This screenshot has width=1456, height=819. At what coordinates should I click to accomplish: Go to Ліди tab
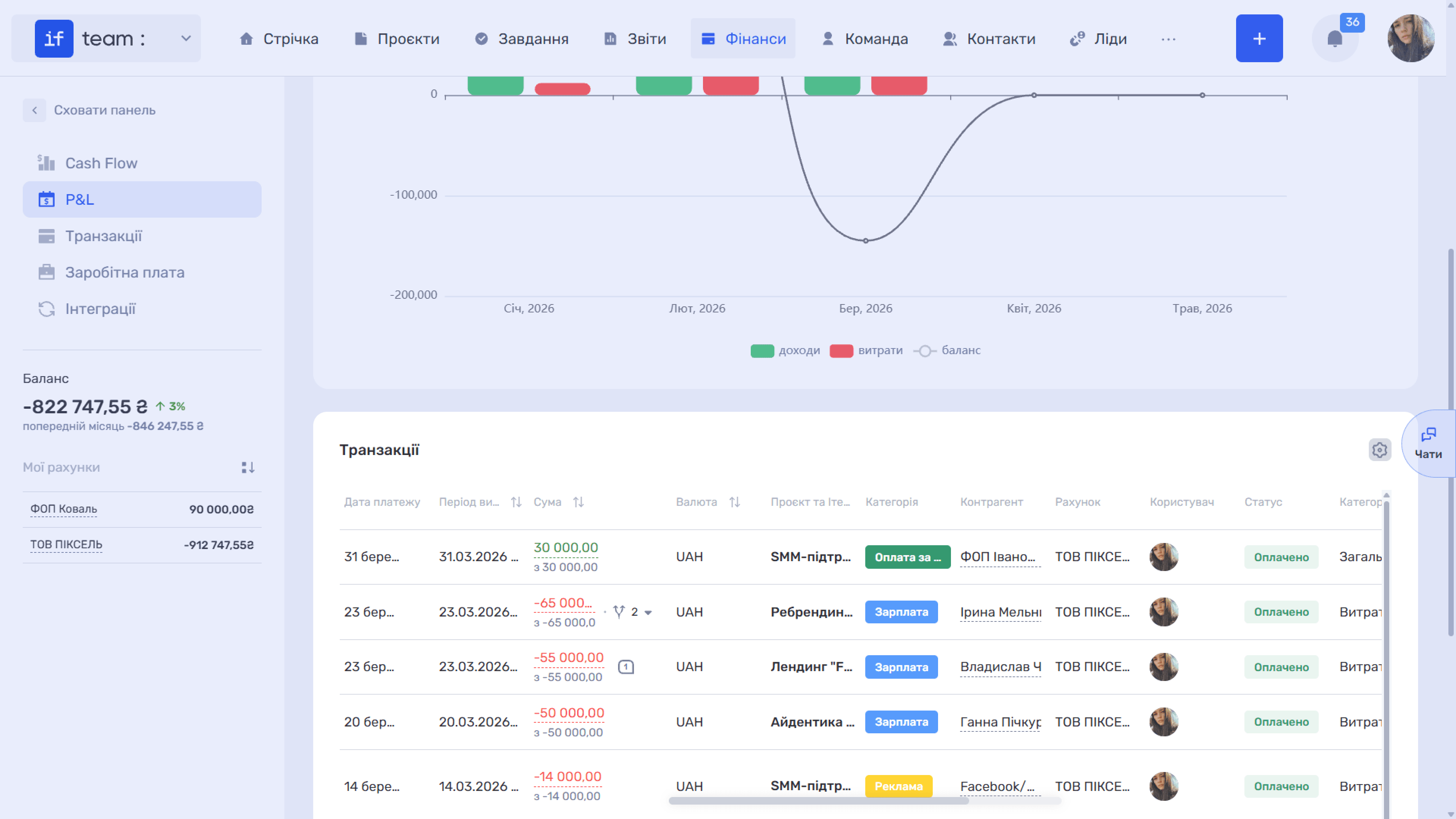1098,38
